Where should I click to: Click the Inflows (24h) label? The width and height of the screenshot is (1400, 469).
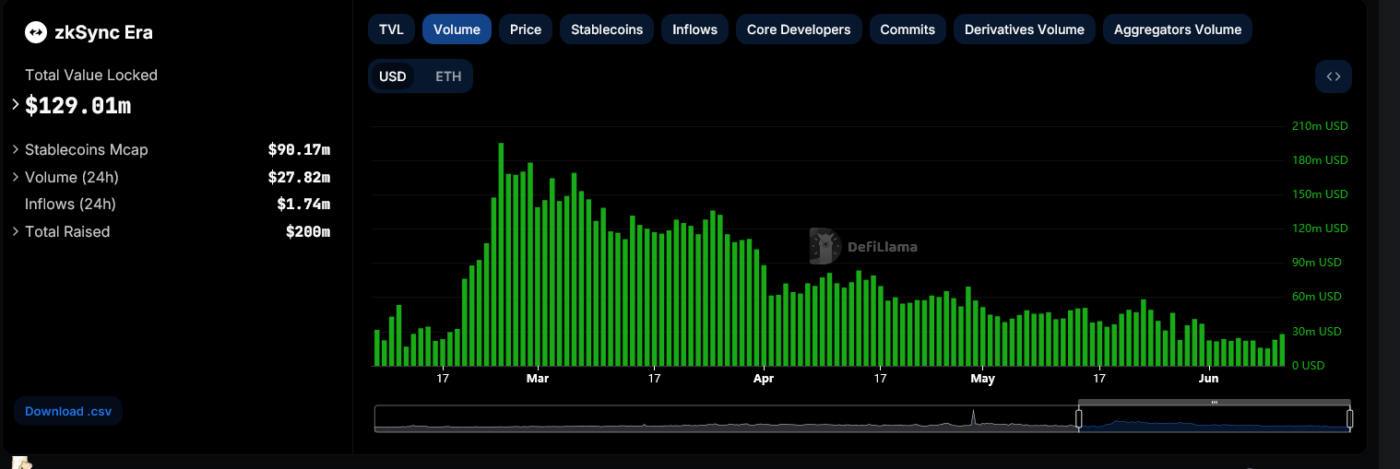pos(70,204)
